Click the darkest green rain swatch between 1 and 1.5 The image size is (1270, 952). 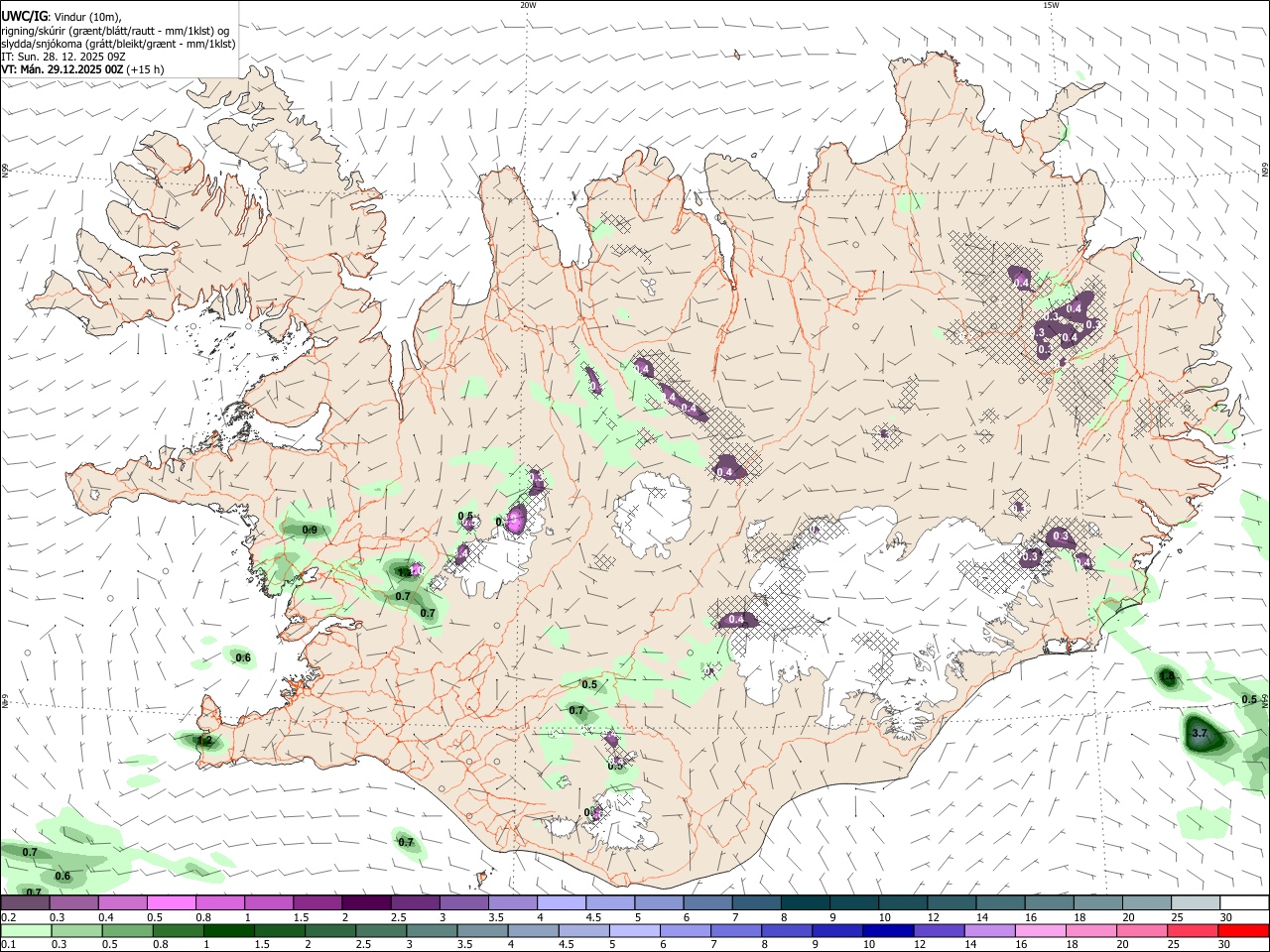pyautogui.click(x=228, y=930)
